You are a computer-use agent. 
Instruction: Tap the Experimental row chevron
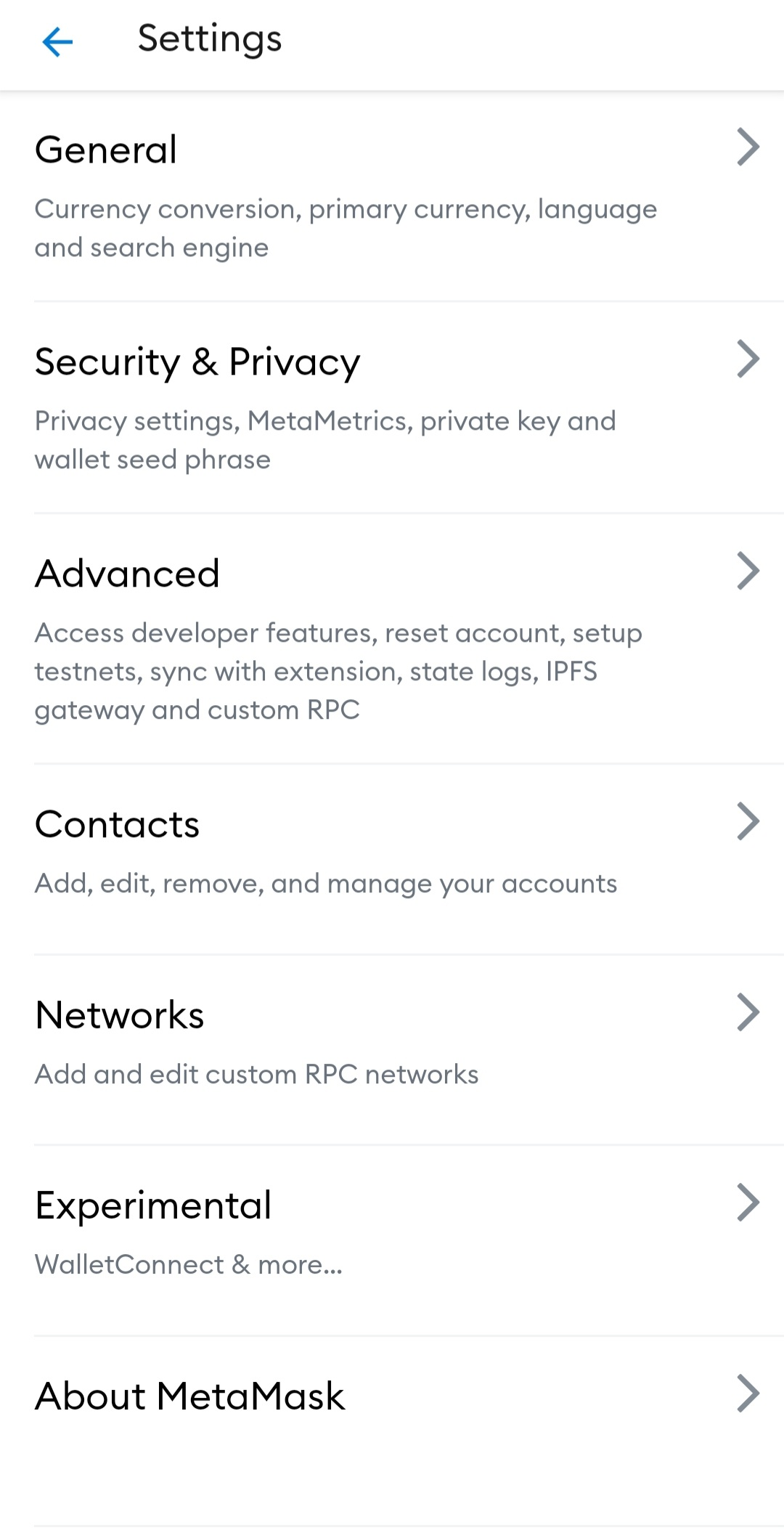748,1203
